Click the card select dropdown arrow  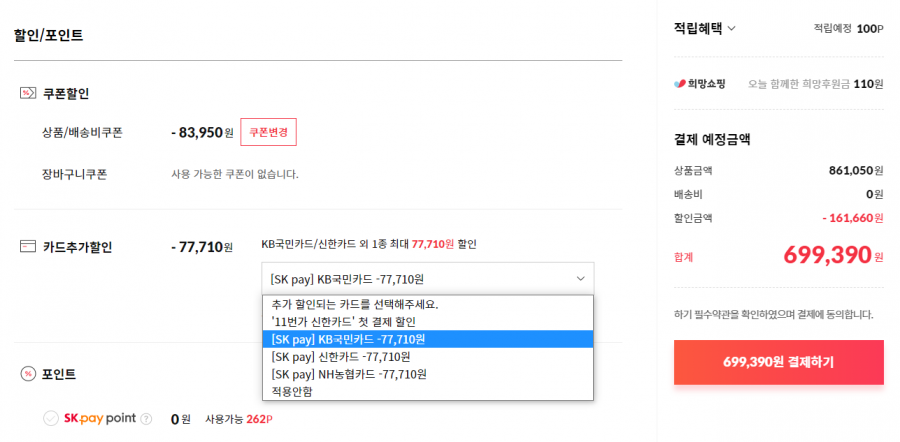(x=580, y=279)
